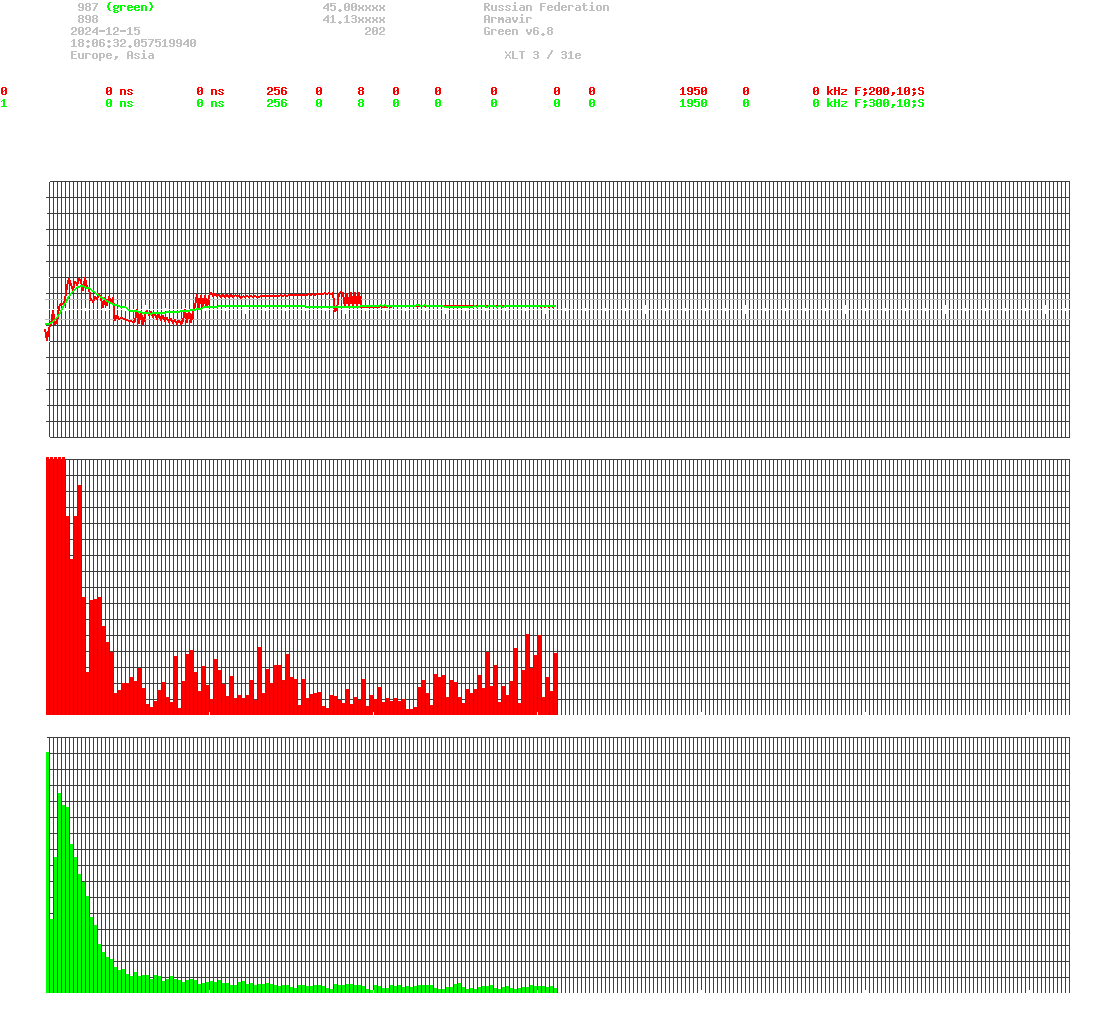Click the red '256' value
The image size is (1095, 1015).
point(277,92)
